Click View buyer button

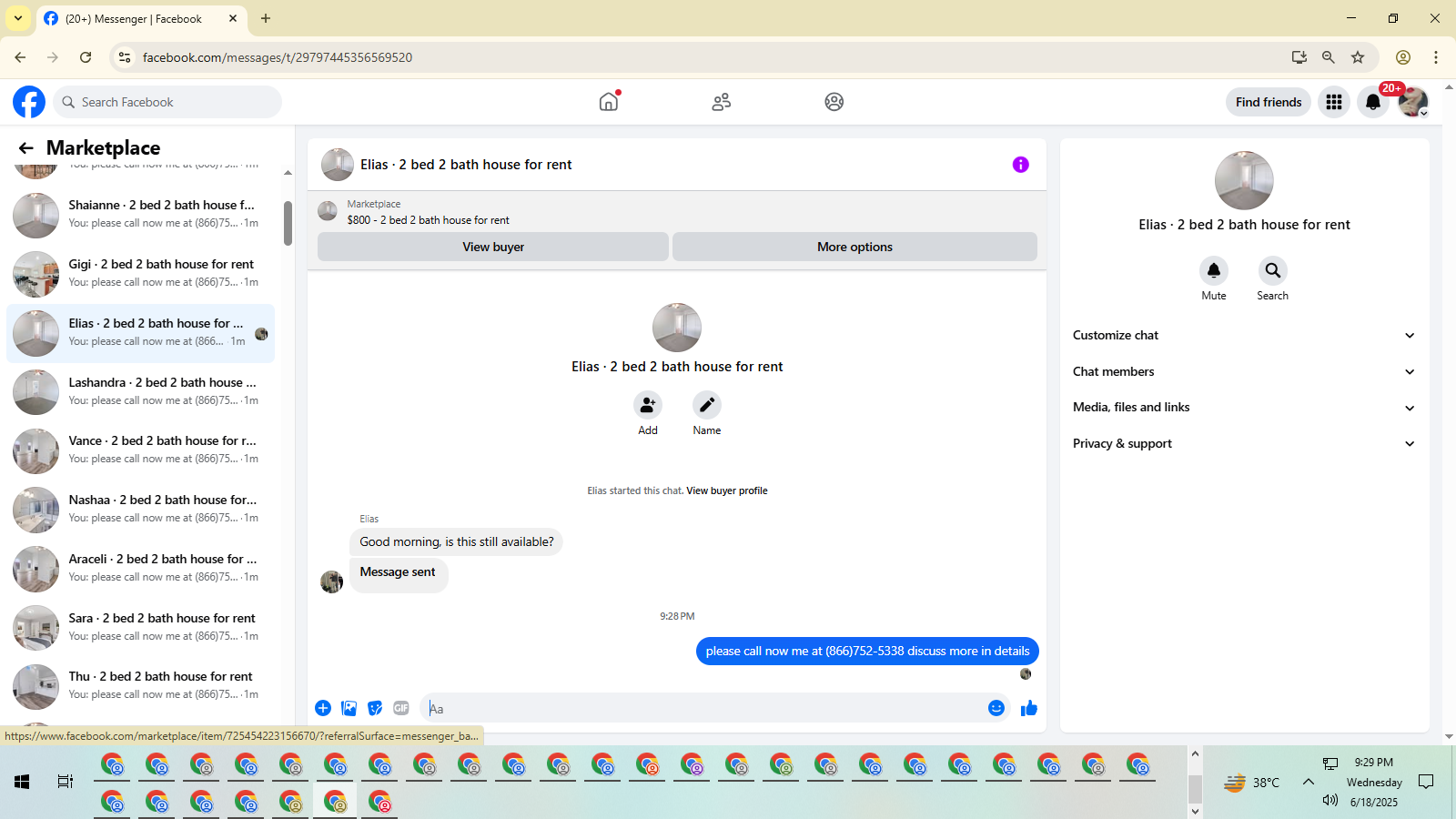pyautogui.click(x=493, y=247)
